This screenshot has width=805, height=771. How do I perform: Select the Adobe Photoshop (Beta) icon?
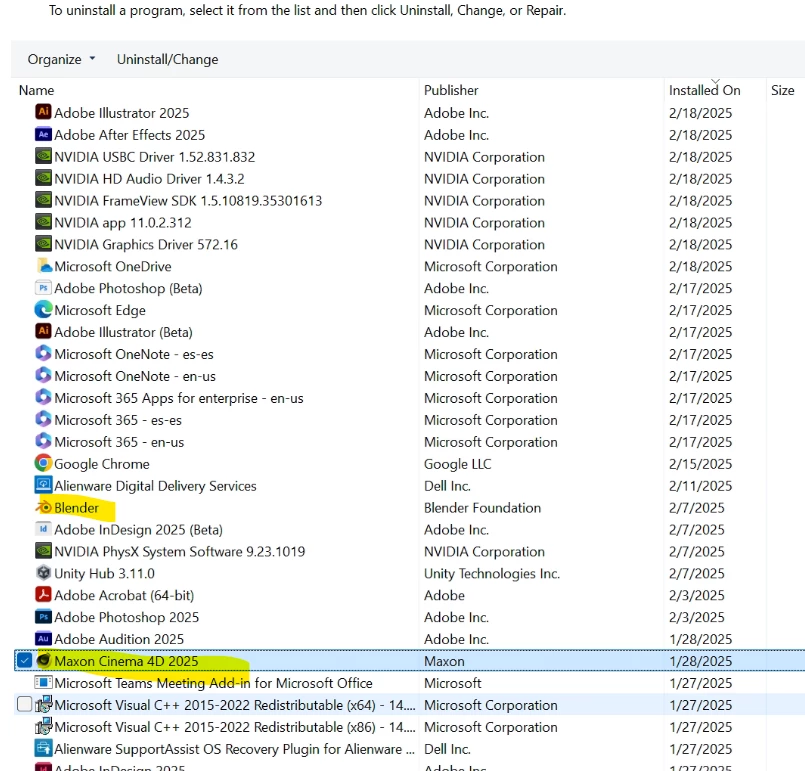click(x=43, y=288)
